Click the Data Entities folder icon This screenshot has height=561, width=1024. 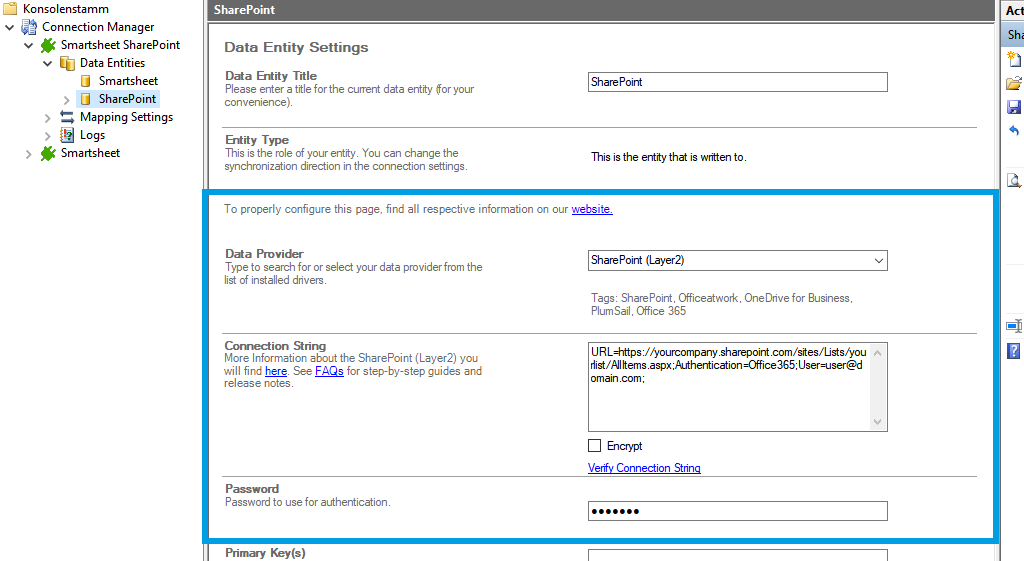(x=67, y=63)
